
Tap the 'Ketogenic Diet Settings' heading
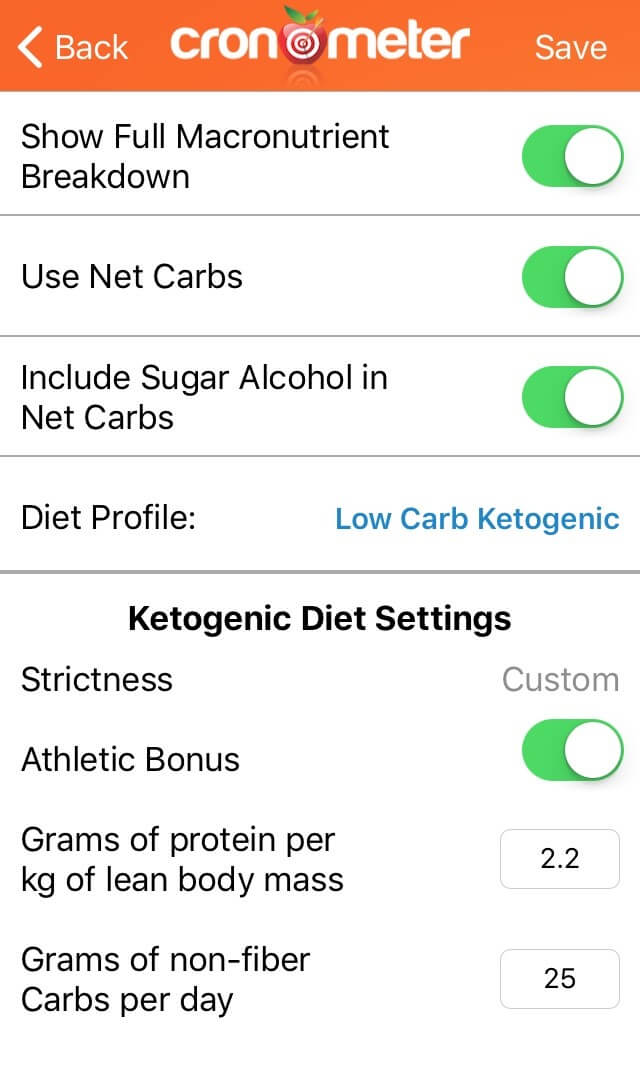[320, 618]
